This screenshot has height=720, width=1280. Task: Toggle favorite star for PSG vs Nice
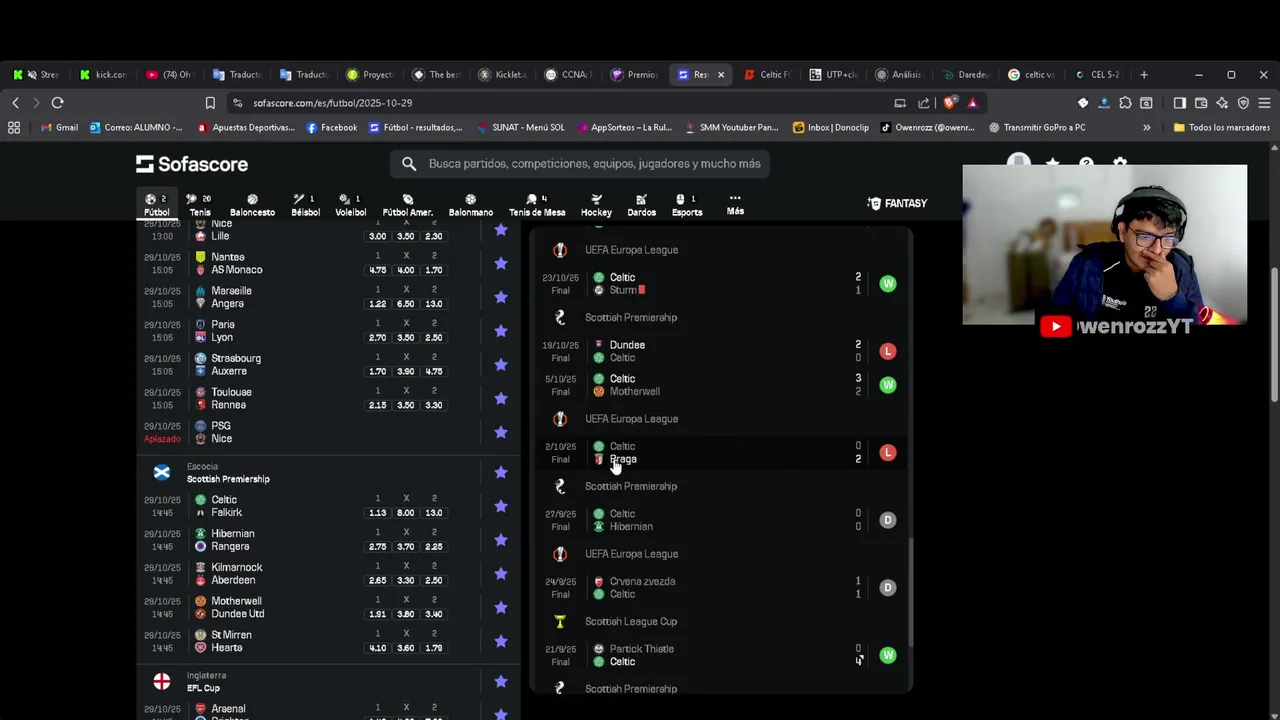[501, 432]
